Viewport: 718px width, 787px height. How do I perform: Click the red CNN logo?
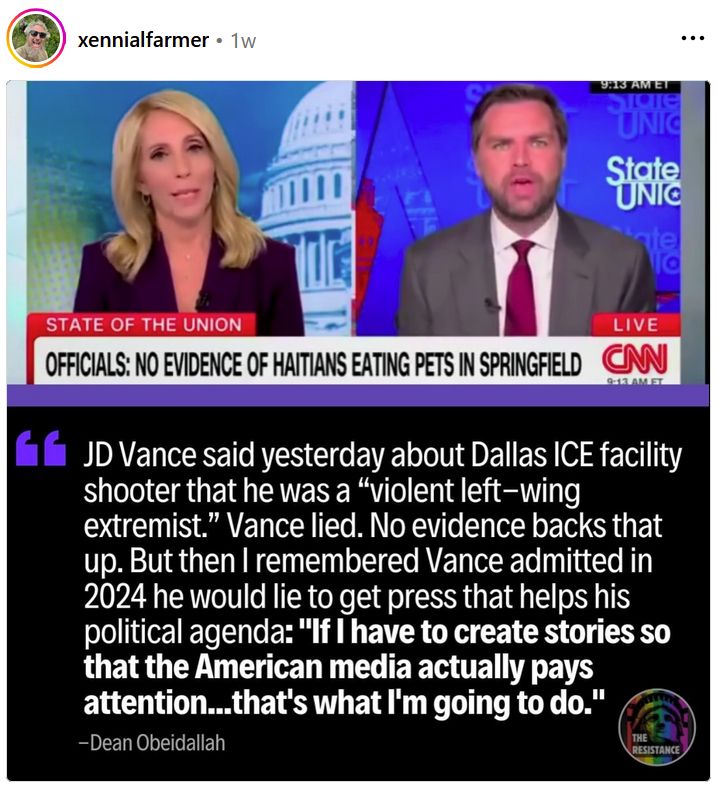coord(634,358)
